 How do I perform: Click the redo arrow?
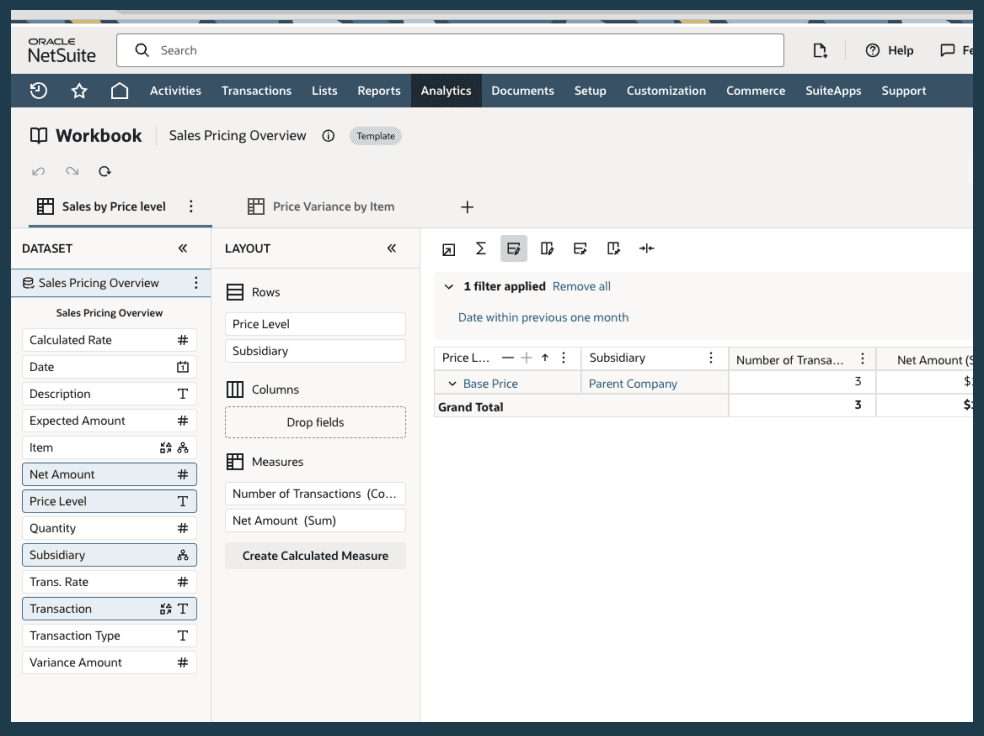click(72, 171)
